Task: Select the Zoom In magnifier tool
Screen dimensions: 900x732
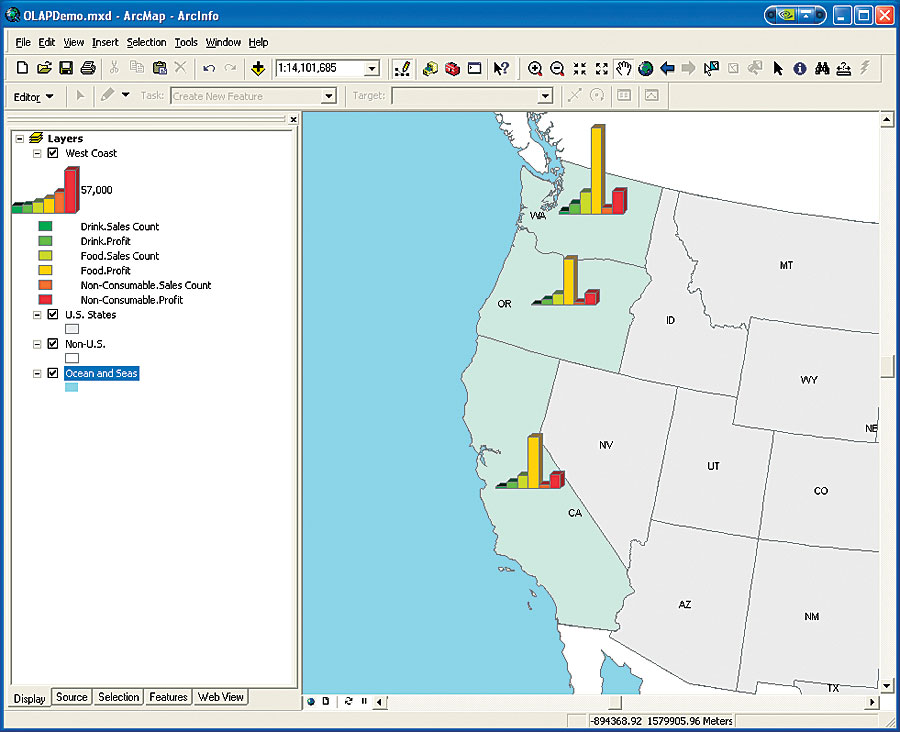Action: [x=535, y=68]
